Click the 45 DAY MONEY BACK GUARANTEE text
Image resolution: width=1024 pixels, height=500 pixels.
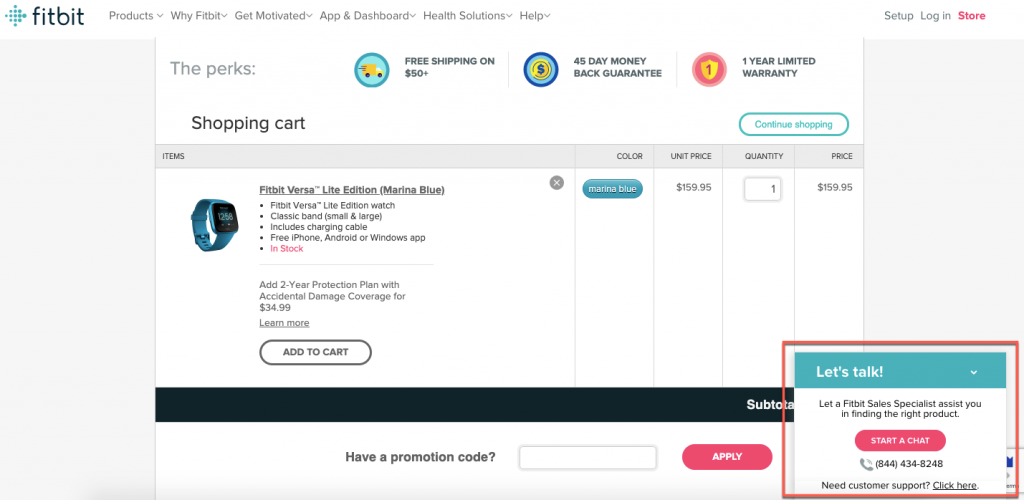[x=617, y=67]
